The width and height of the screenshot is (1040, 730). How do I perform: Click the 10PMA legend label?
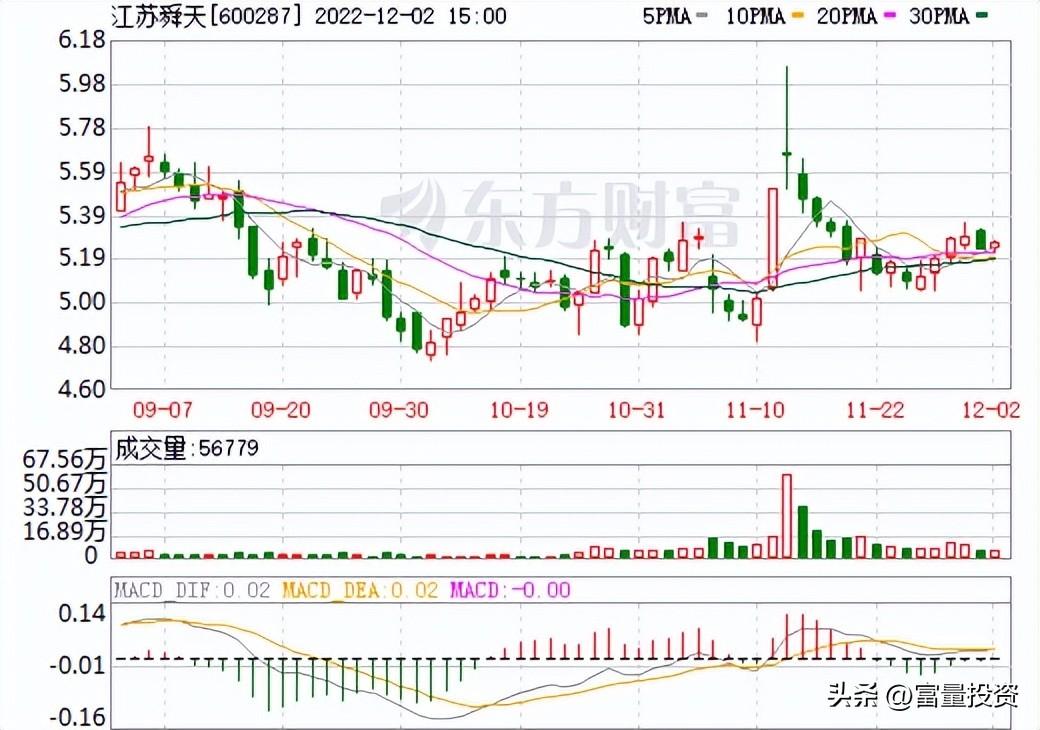[x=755, y=16]
